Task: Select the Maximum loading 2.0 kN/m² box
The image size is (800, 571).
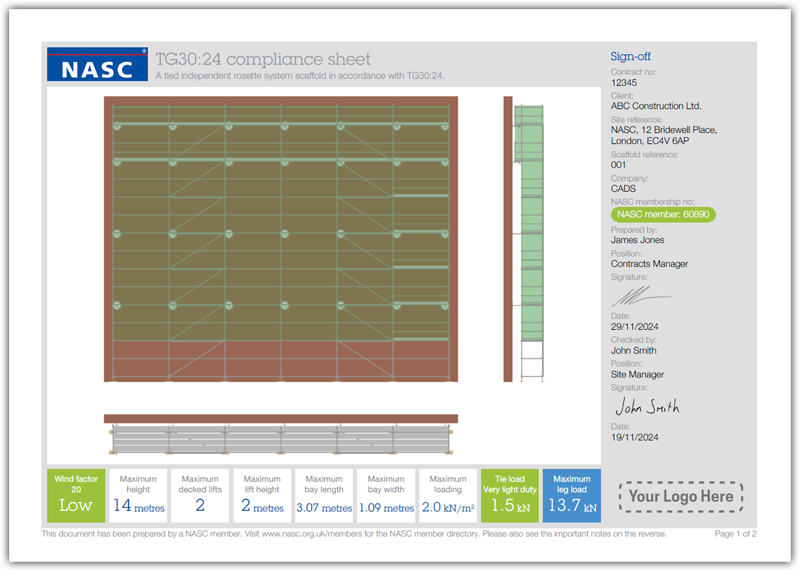Action: tap(447, 496)
